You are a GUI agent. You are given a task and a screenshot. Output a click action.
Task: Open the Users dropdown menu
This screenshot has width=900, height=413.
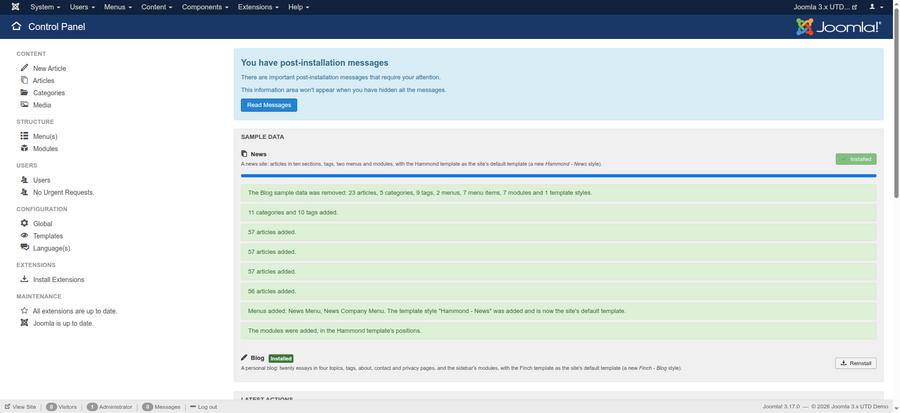click(82, 7)
